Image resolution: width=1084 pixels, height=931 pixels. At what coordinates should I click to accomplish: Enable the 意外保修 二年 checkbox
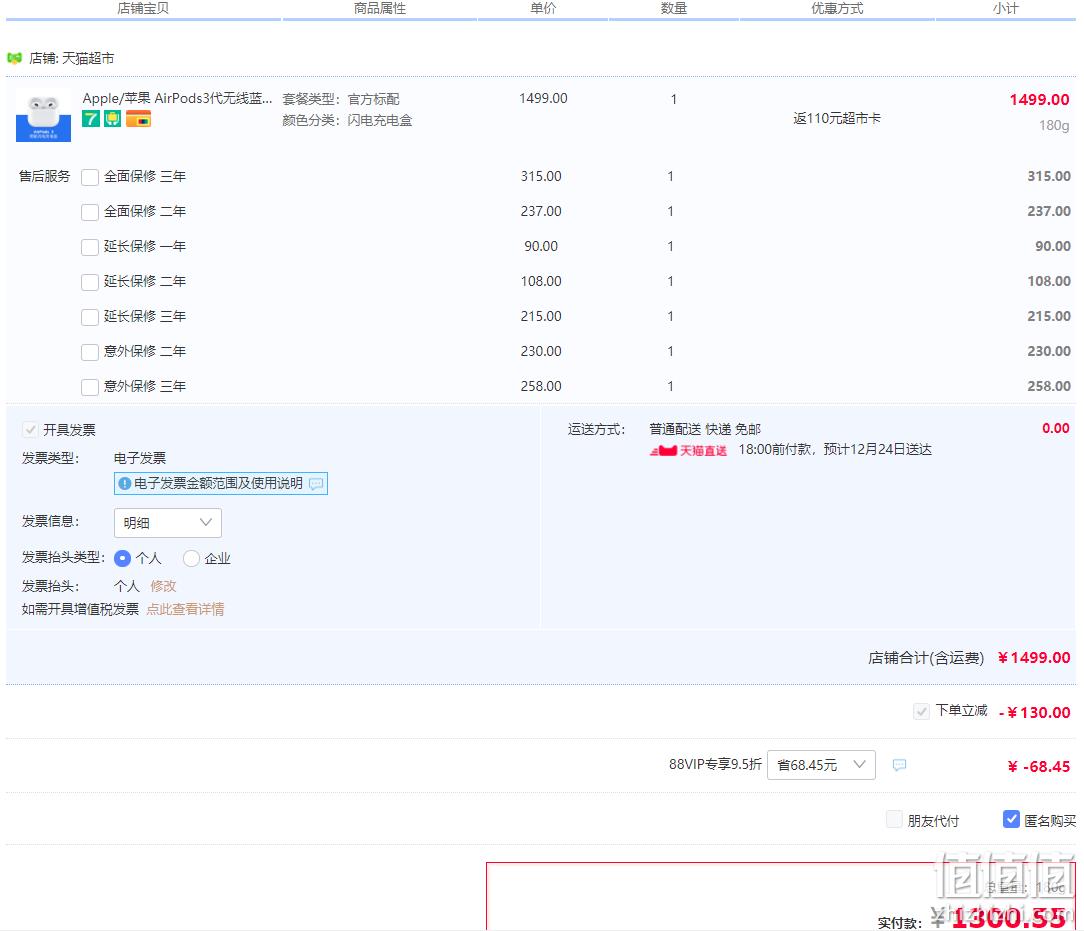(x=90, y=352)
